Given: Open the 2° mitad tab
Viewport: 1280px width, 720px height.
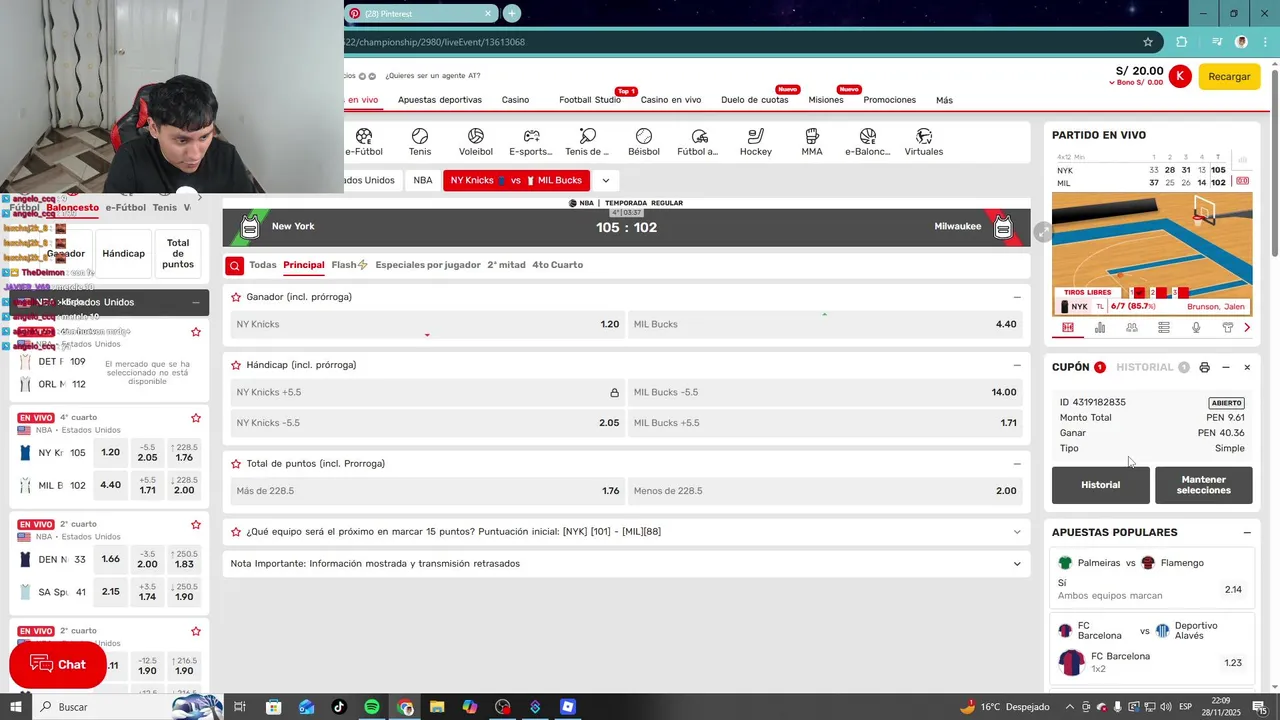Looking at the screenshot, I should (x=506, y=265).
